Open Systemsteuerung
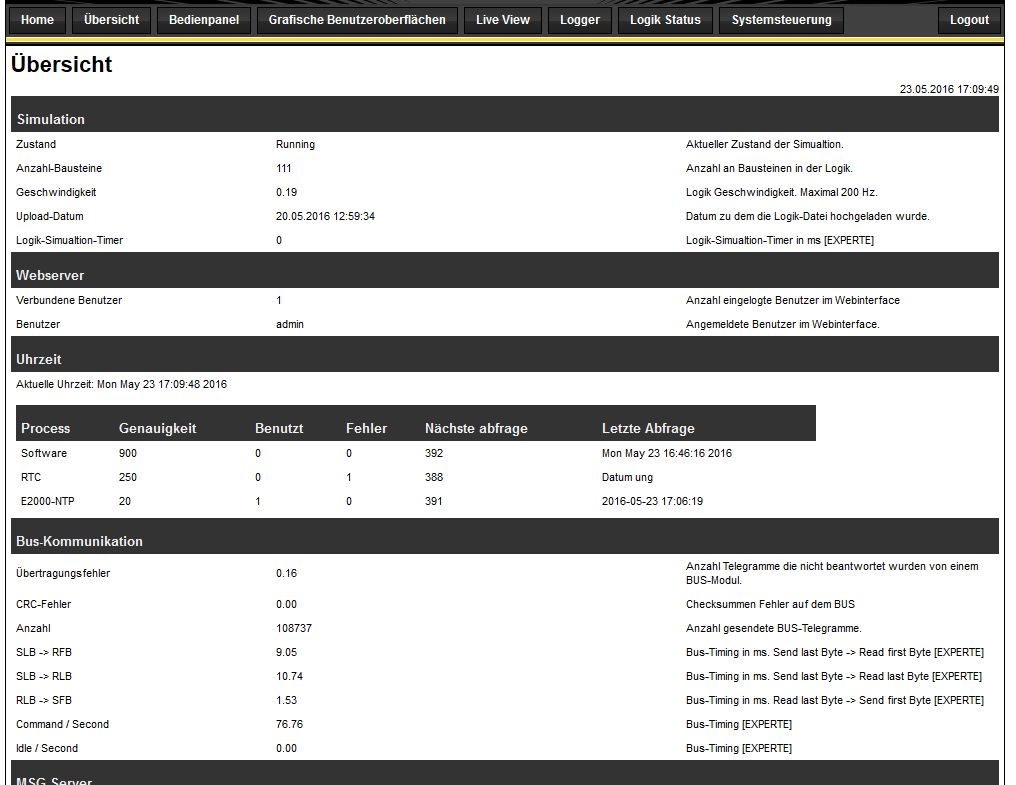Viewport: 1016px width, 785px height. click(781, 20)
